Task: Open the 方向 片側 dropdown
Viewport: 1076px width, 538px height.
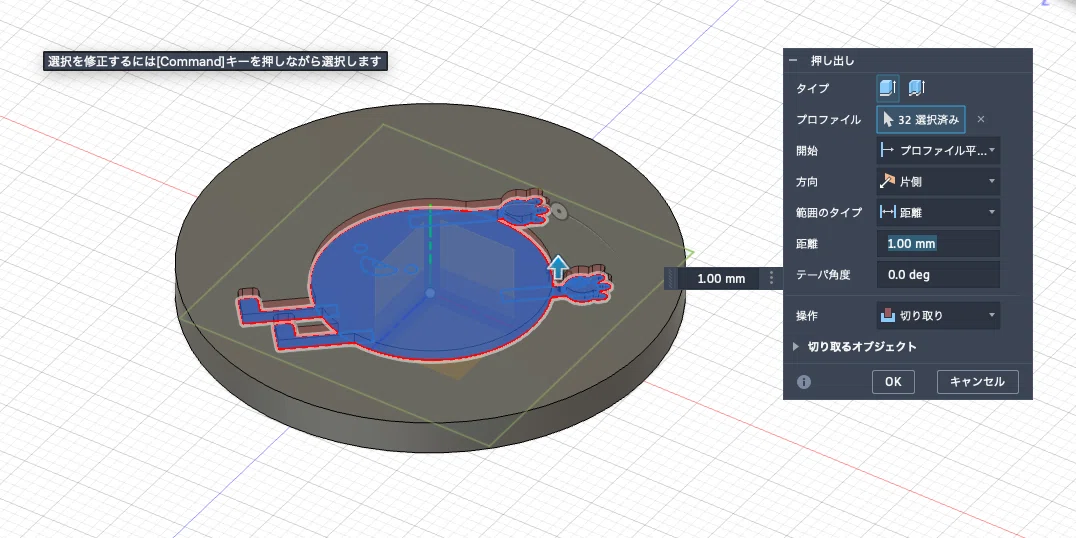Action: point(938,181)
